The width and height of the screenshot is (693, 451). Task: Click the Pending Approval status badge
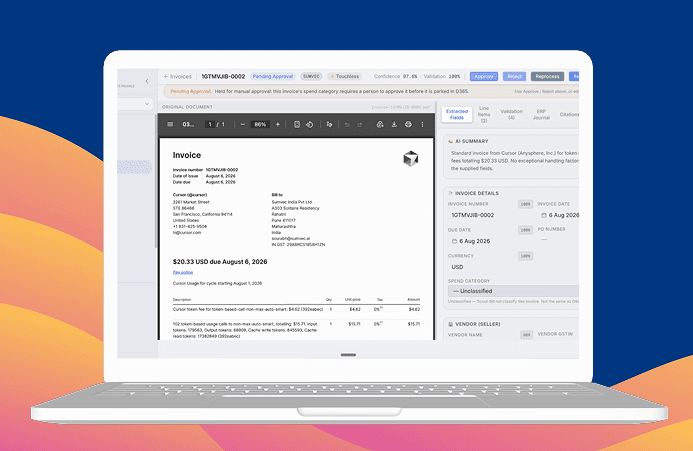click(273, 76)
